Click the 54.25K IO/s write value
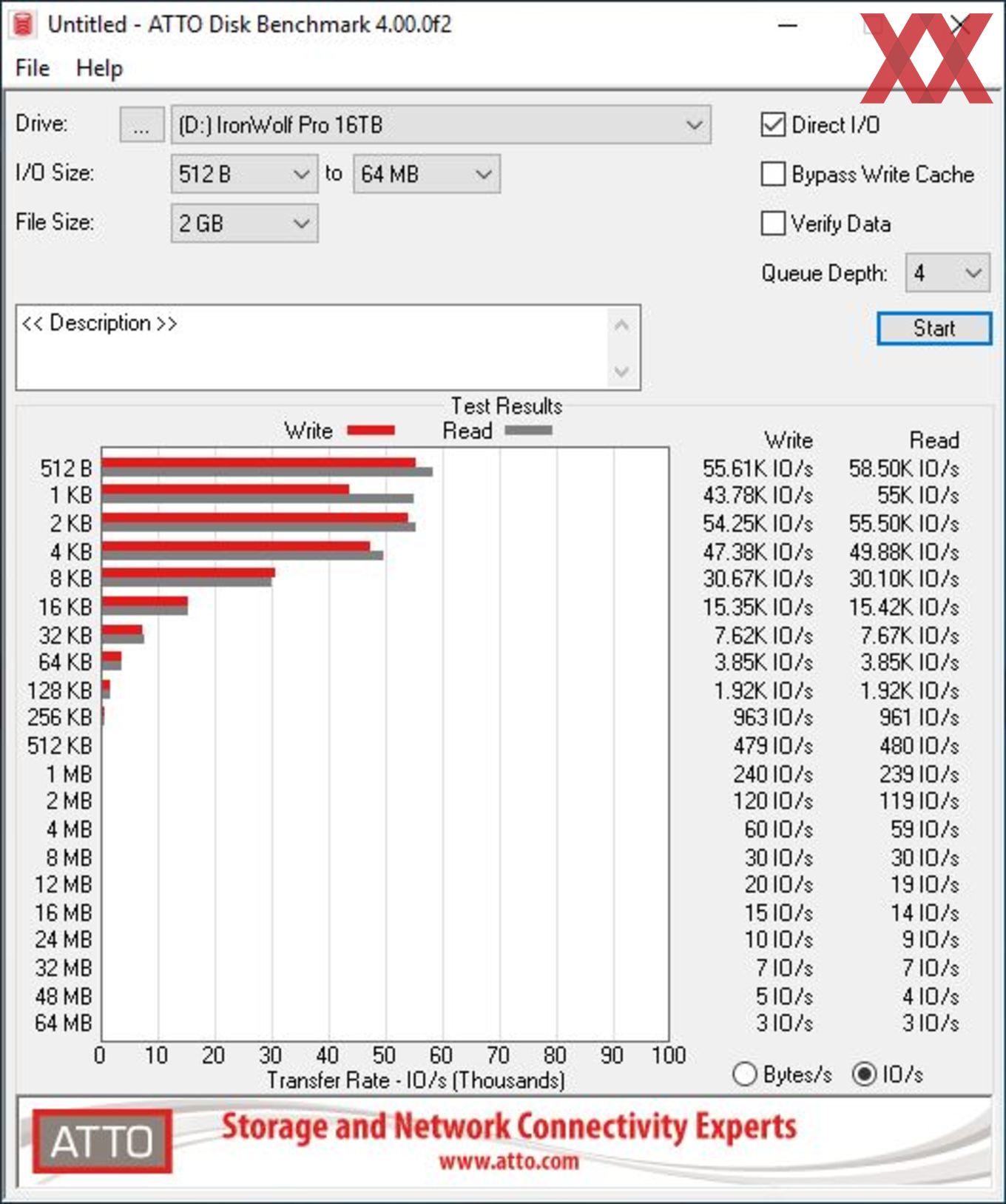 757,524
